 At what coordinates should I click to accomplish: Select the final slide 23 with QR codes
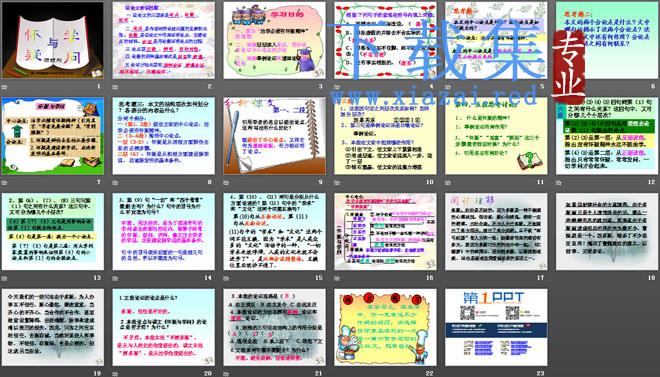(496, 327)
